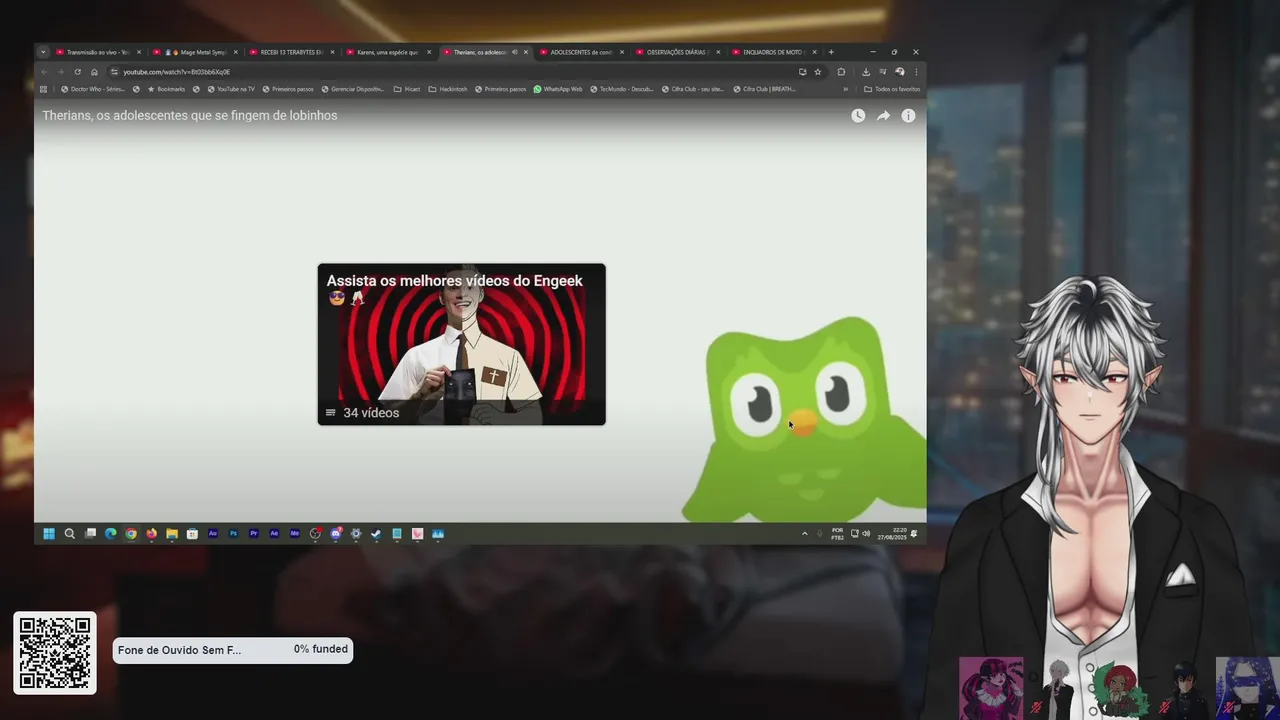
Task: Open the Assista os melhores vídeos do Engeek playlist card
Action: point(461,344)
